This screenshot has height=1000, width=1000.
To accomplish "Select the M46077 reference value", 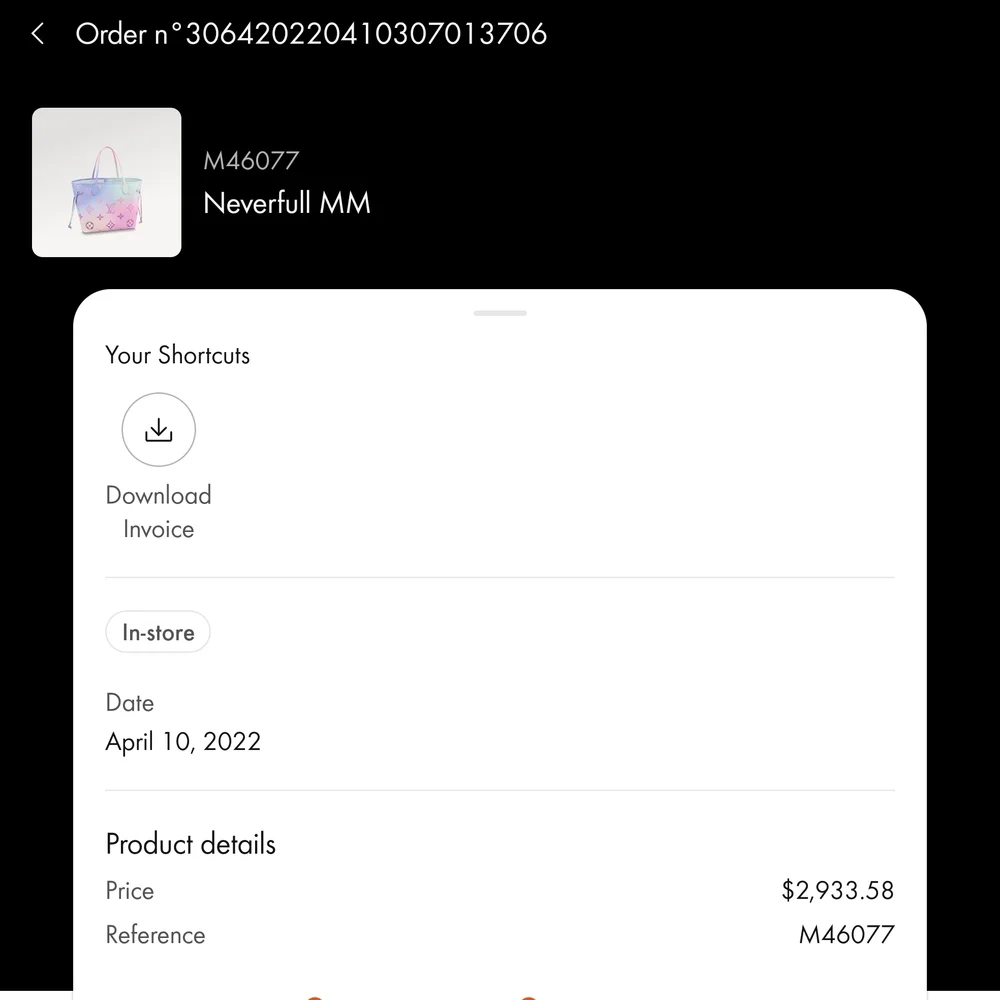I will [846, 935].
